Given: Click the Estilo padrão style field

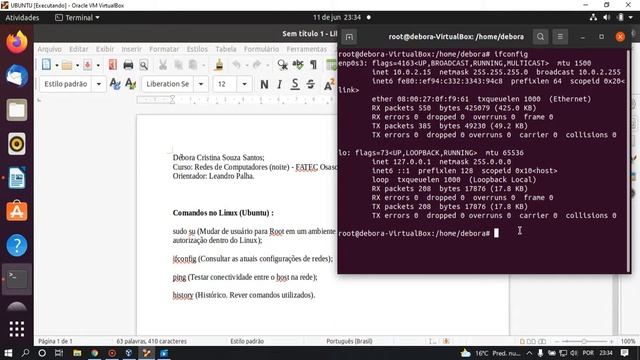Looking at the screenshot, I should point(66,84).
